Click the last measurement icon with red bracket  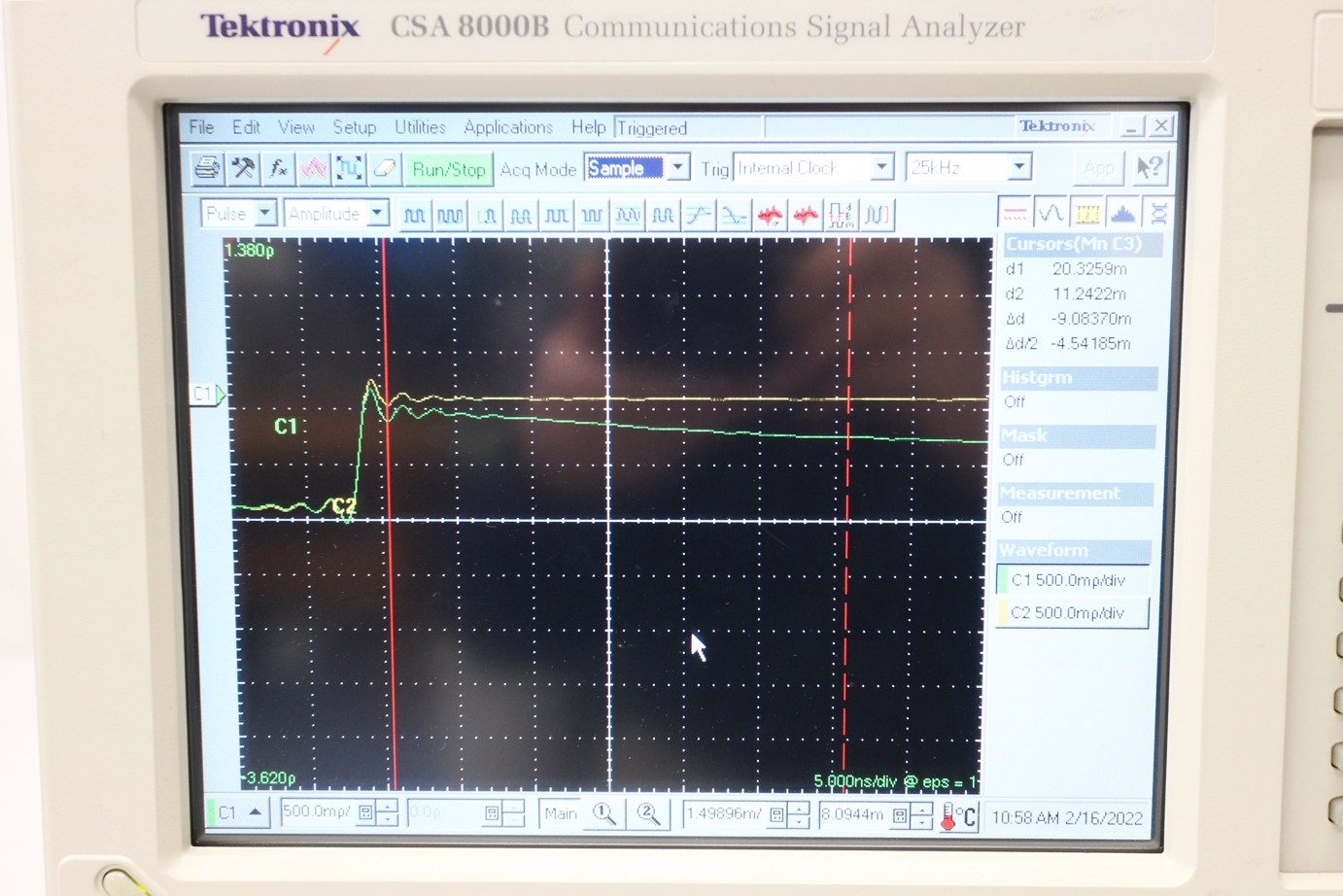coord(876,215)
